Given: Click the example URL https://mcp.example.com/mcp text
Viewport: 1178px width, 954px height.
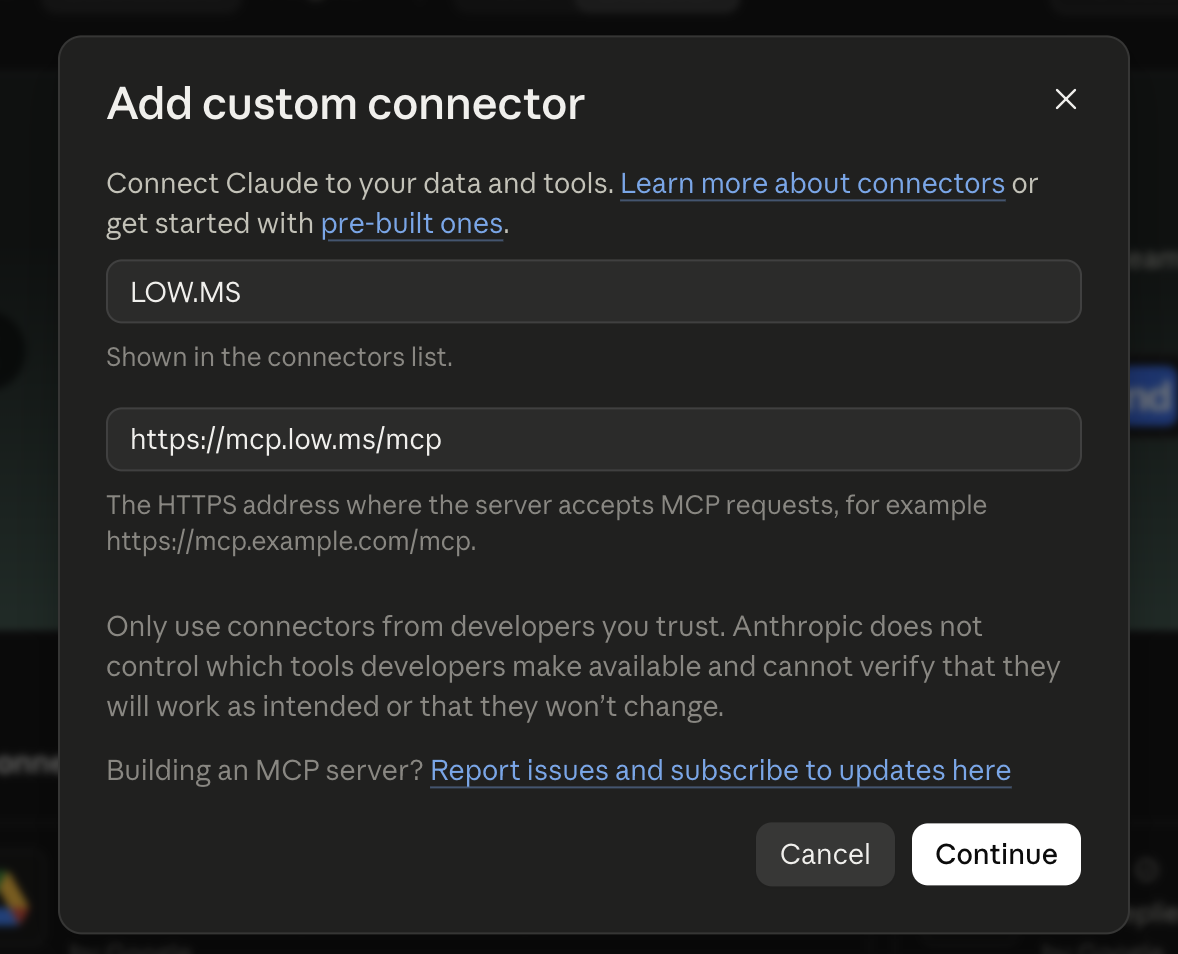Looking at the screenshot, I should click(x=291, y=542).
